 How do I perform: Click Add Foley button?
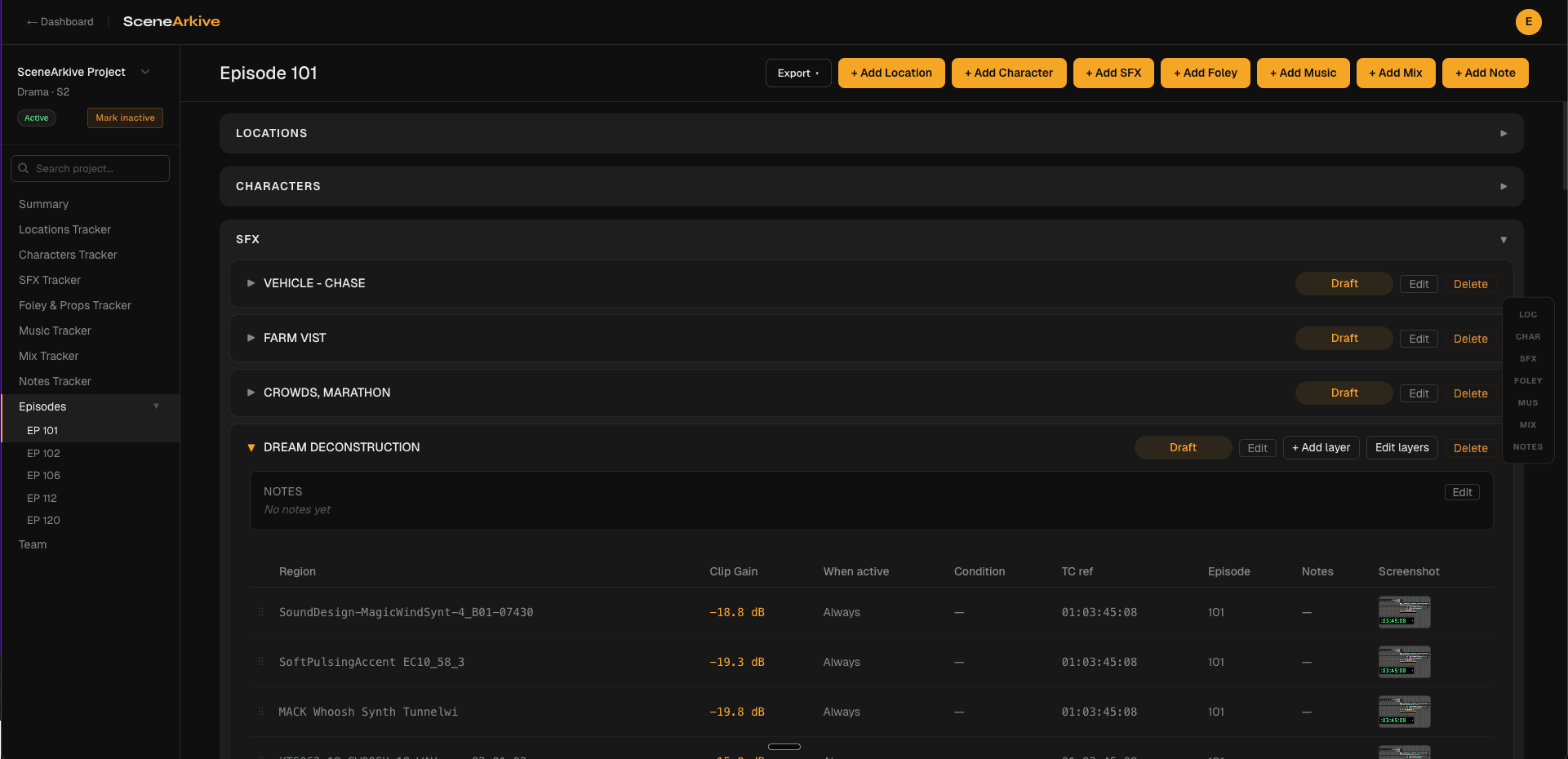tap(1206, 73)
